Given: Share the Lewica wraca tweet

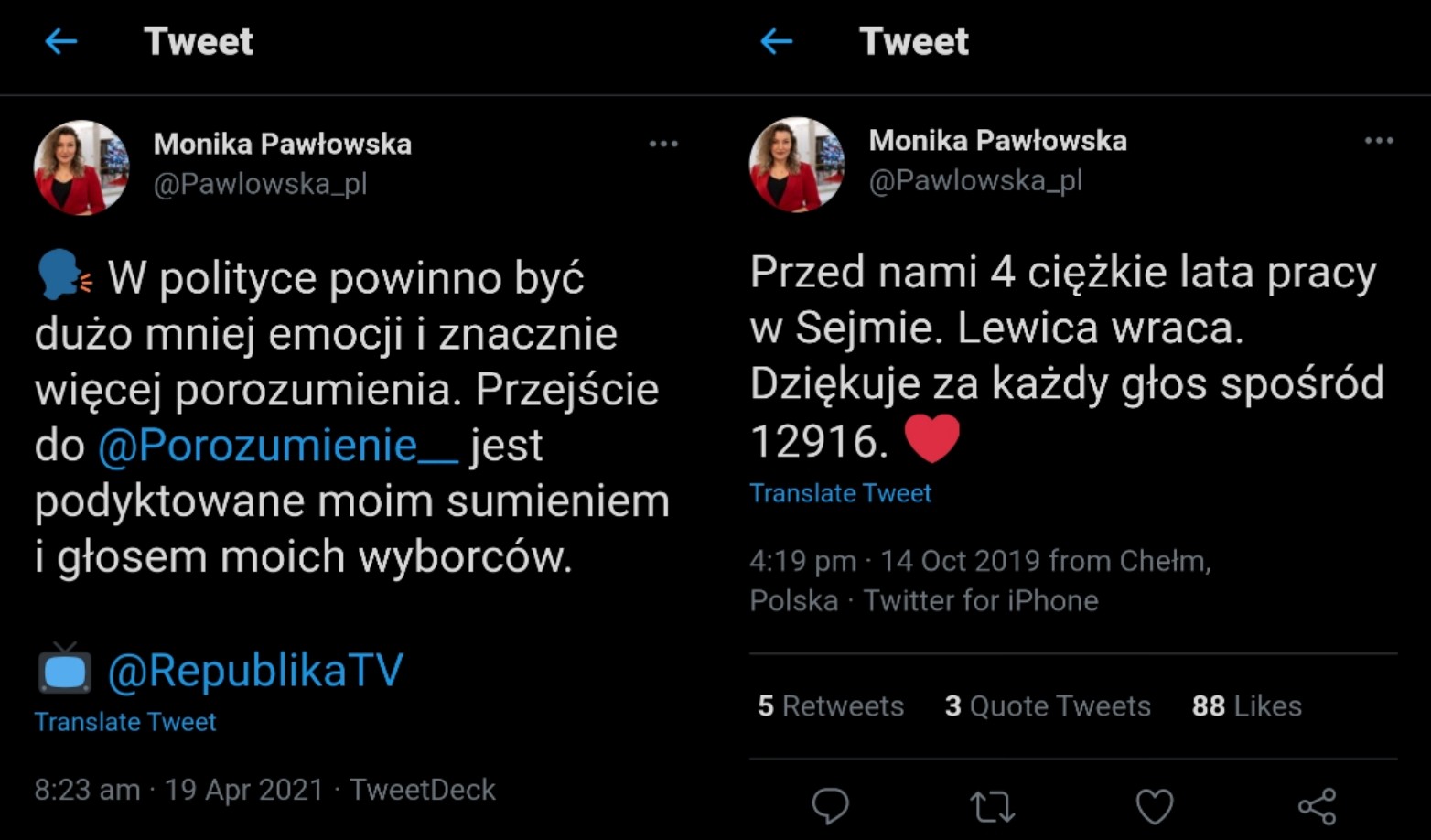Looking at the screenshot, I should pyautogui.click(x=1317, y=806).
